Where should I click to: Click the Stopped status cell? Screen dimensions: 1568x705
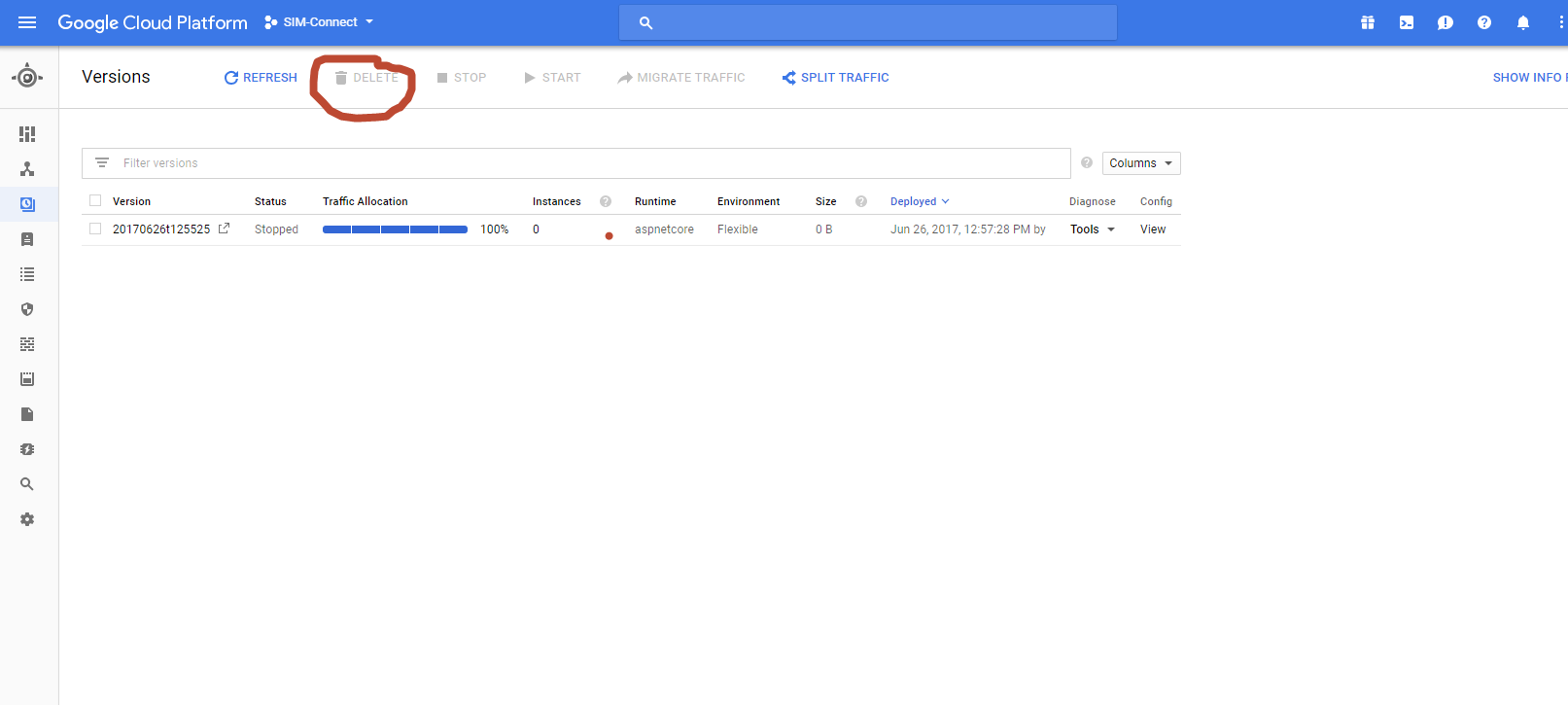[x=276, y=229]
